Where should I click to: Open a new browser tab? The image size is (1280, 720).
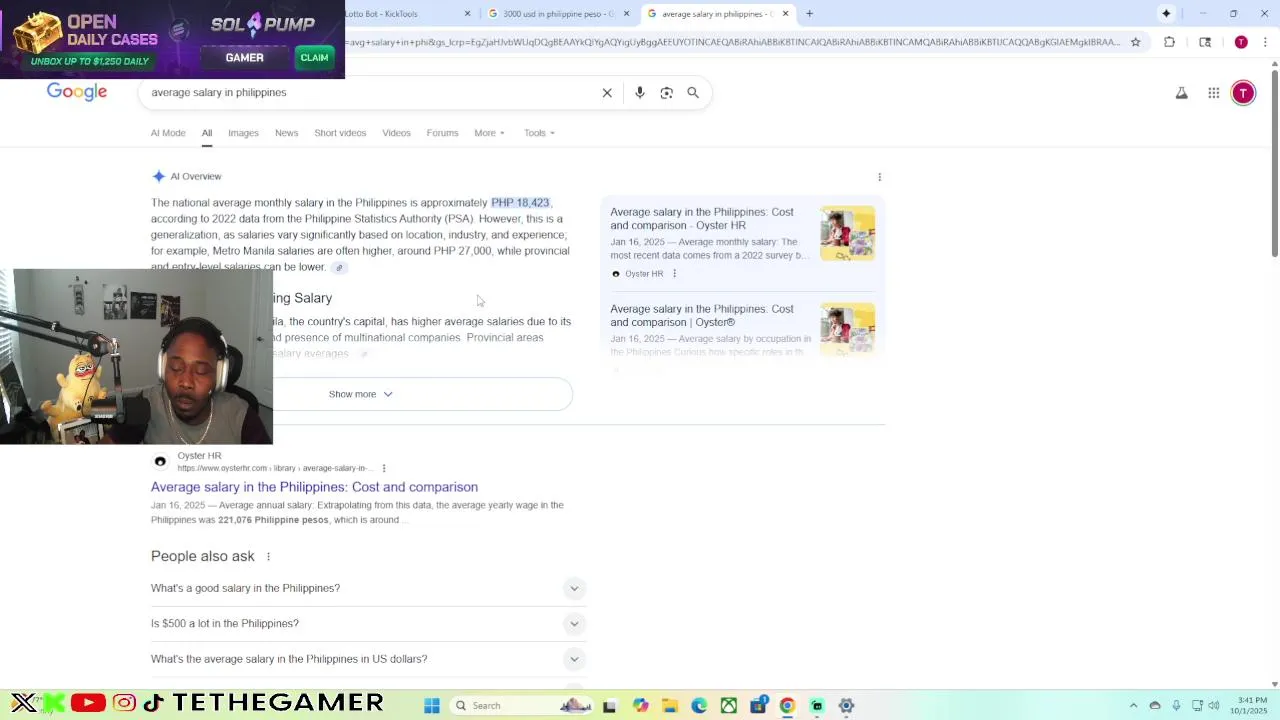coord(809,13)
